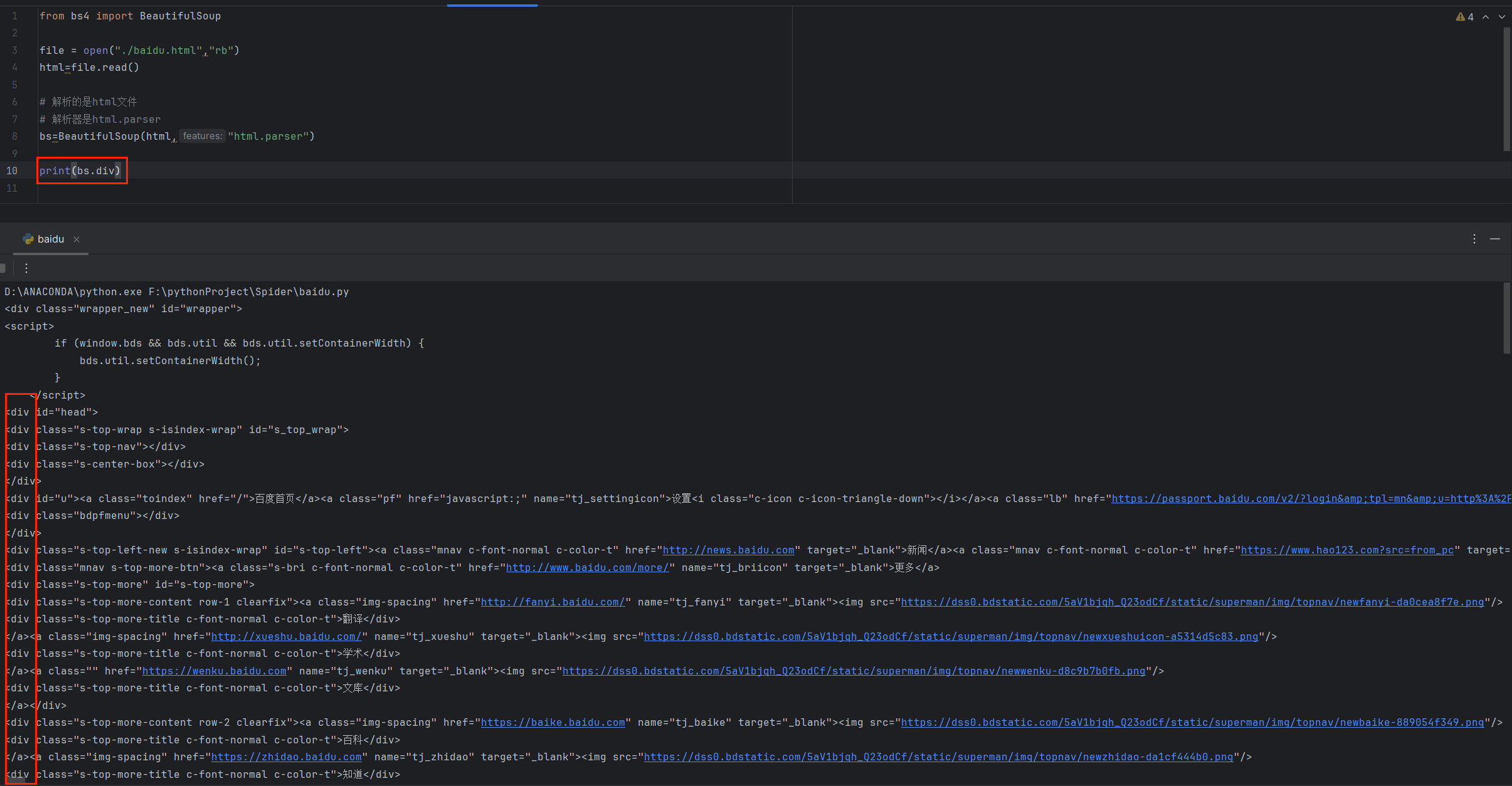
Task: Open the xueshu.baidu.com link
Action: point(287,637)
